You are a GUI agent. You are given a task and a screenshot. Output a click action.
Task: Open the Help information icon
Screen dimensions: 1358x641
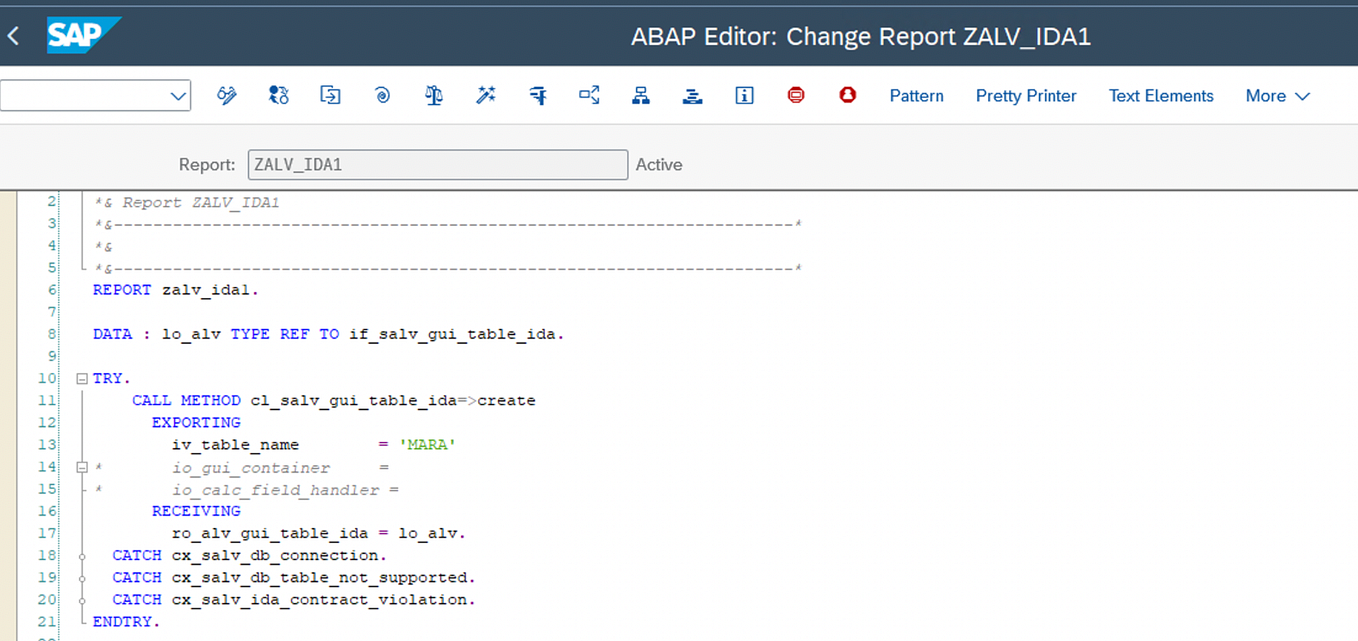coord(744,96)
